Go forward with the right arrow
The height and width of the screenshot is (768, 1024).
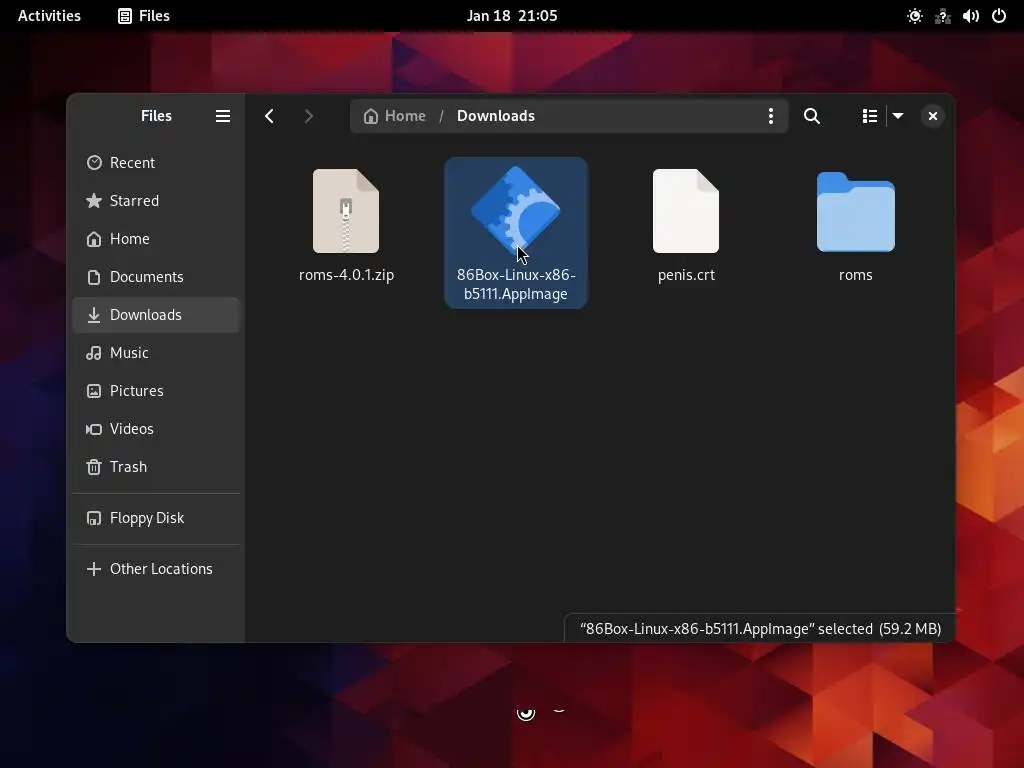click(308, 116)
